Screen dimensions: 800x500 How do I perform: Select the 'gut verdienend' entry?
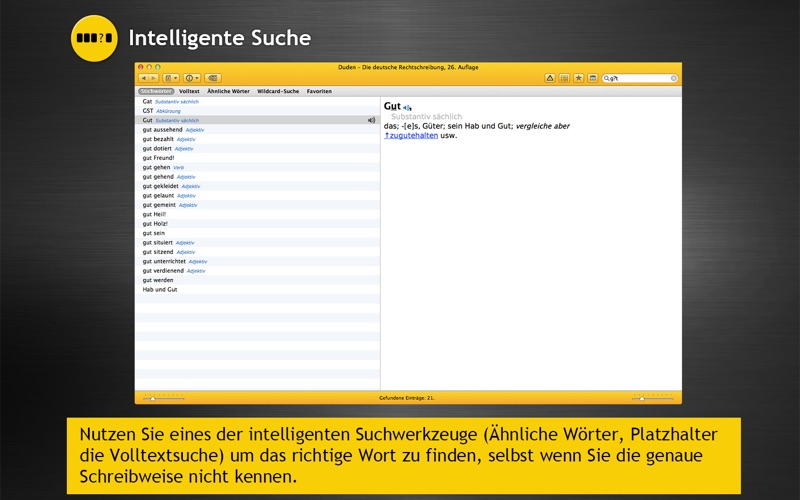[x=258, y=271]
